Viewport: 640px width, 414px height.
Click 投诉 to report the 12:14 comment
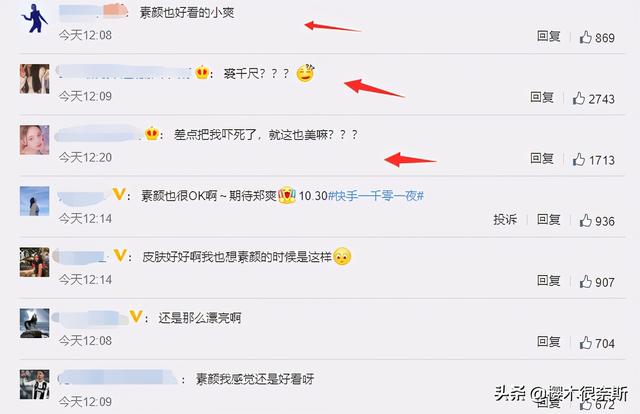coord(505,220)
